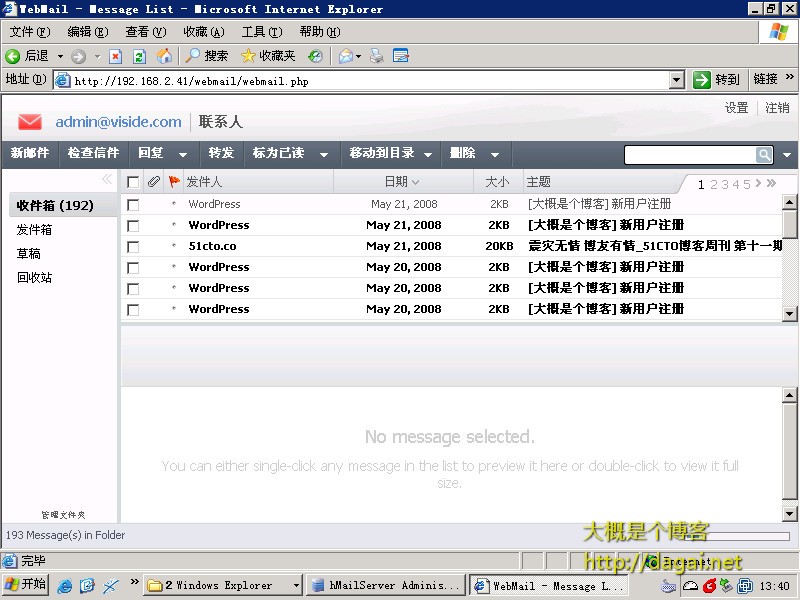Click the flag column header icon
This screenshot has height=600, width=800.
[174, 182]
